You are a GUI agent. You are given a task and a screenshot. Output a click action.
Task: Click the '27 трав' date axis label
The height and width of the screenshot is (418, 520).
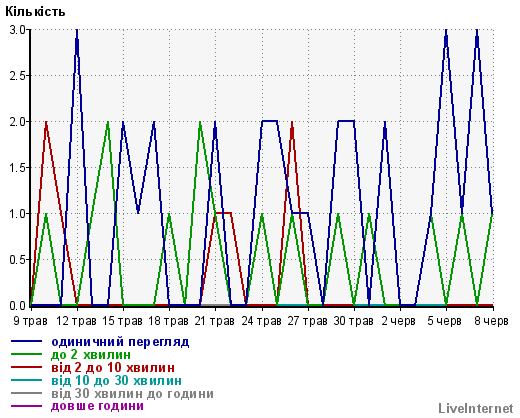[x=307, y=321]
